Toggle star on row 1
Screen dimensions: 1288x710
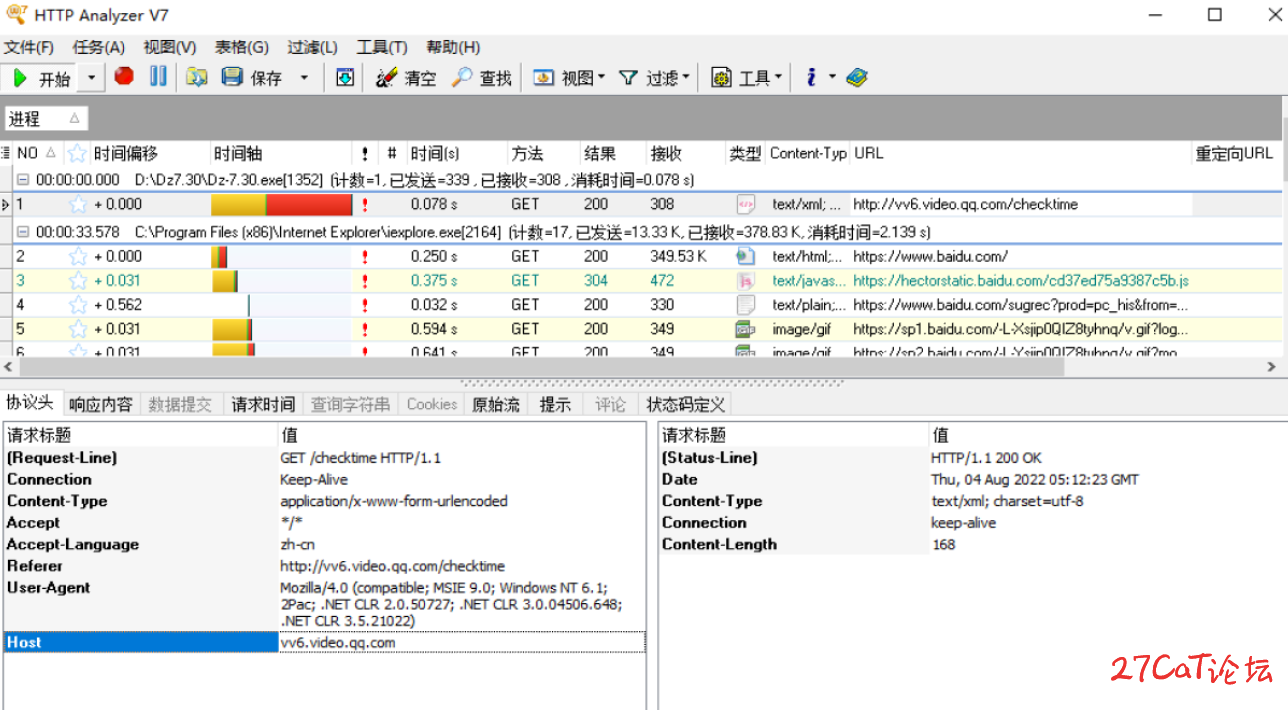pyautogui.click(x=78, y=204)
